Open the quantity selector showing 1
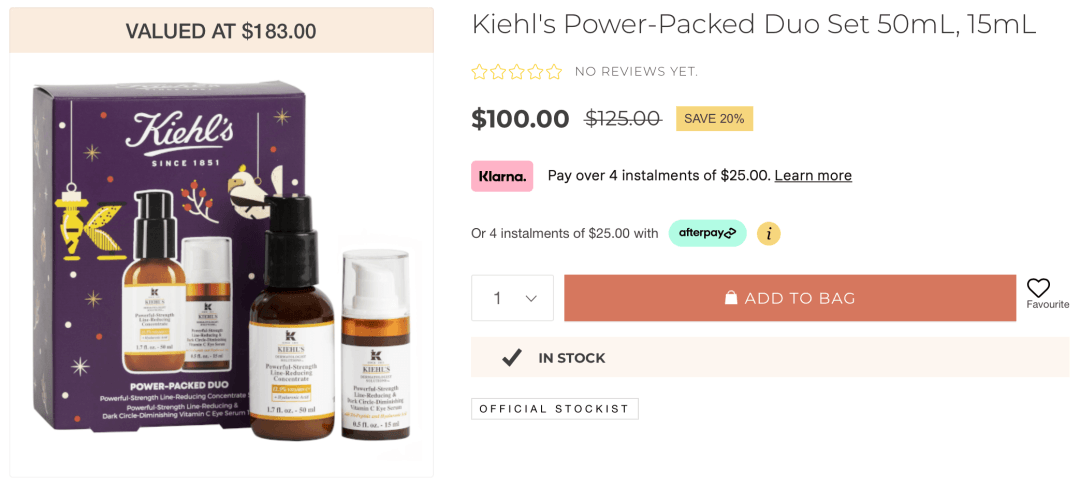This screenshot has width=1080, height=485. click(512, 298)
